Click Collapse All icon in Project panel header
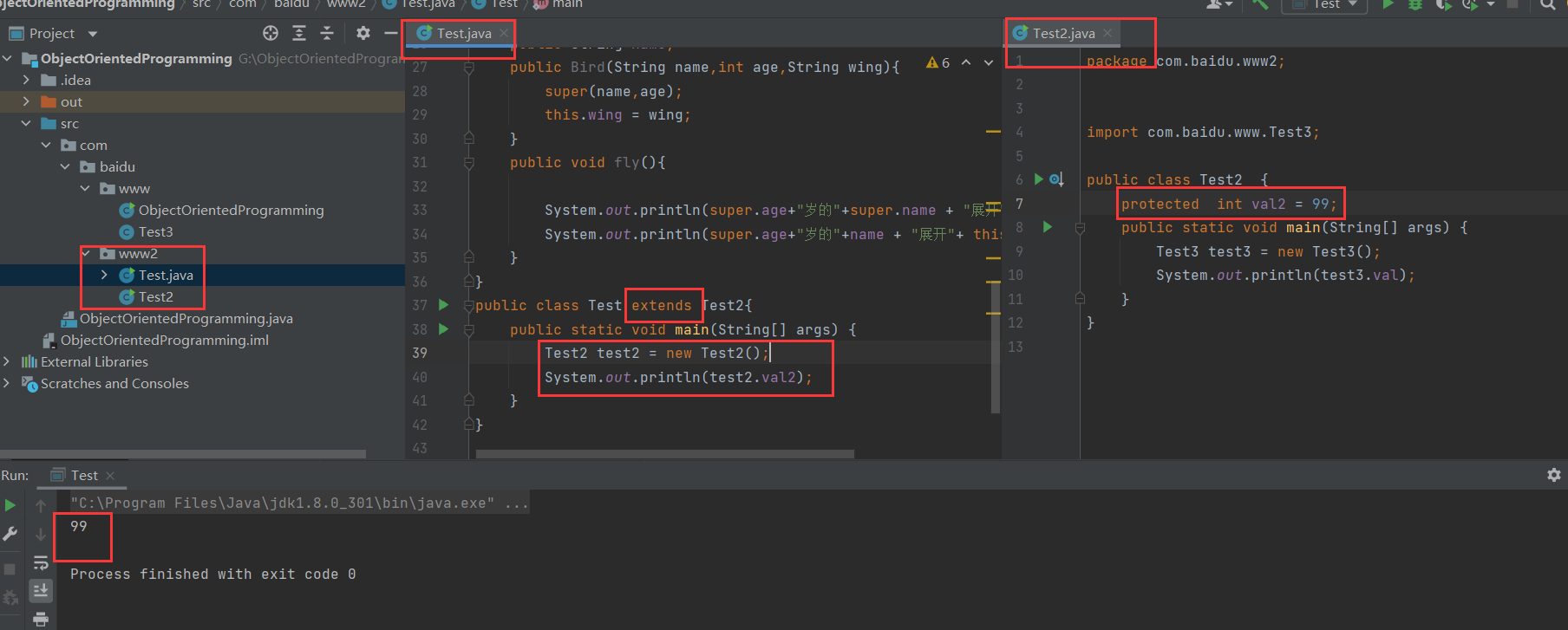Screen dimensions: 1568x630 (x=327, y=33)
